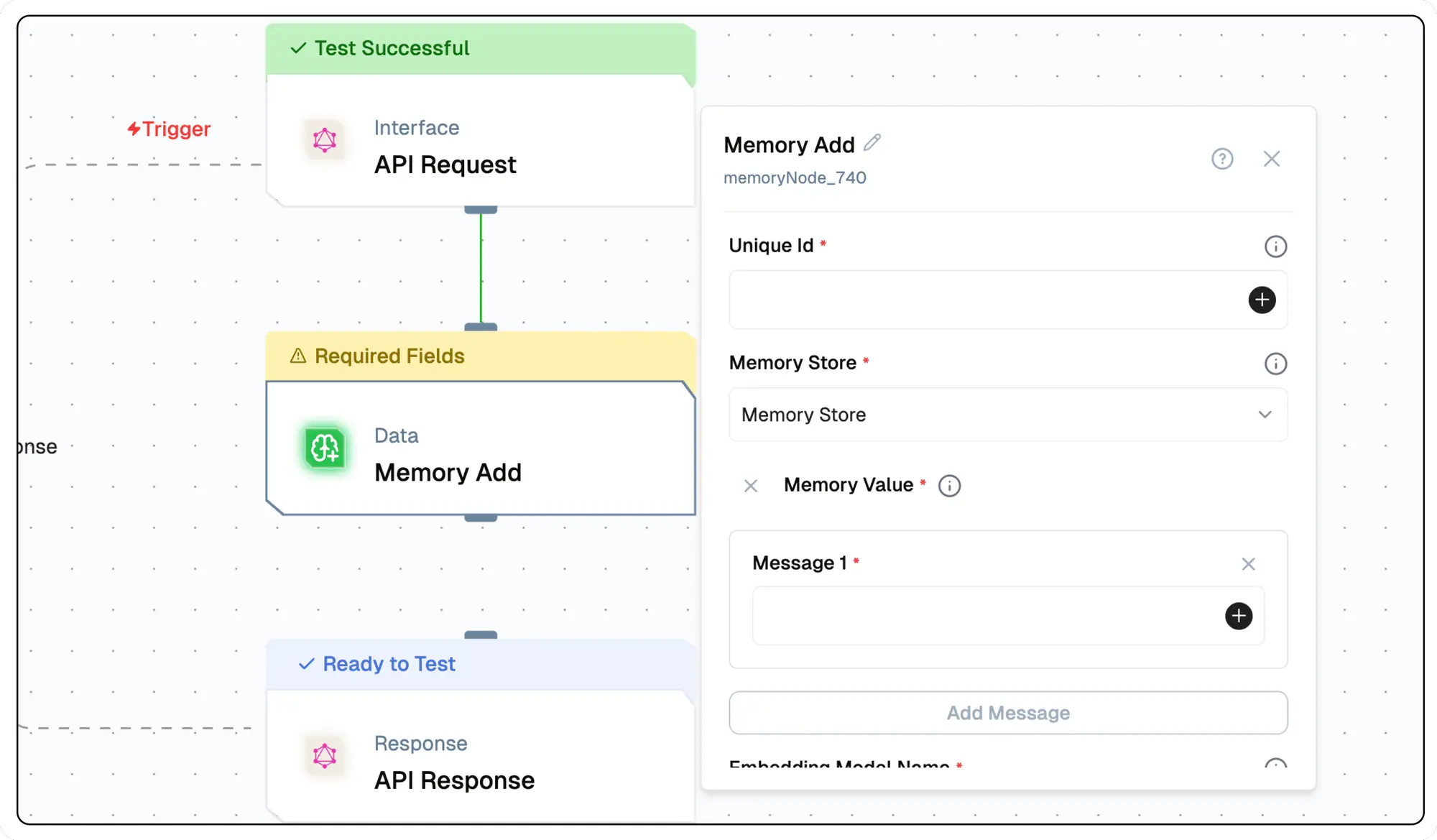
Task: Click the X left of Memory Value
Action: coord(750,486)
